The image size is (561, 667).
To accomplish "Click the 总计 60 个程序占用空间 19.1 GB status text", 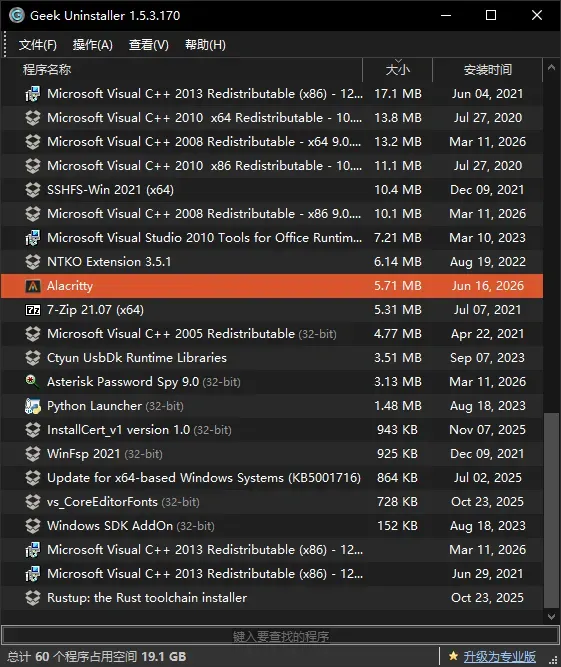I will click(x=97, y=656).
